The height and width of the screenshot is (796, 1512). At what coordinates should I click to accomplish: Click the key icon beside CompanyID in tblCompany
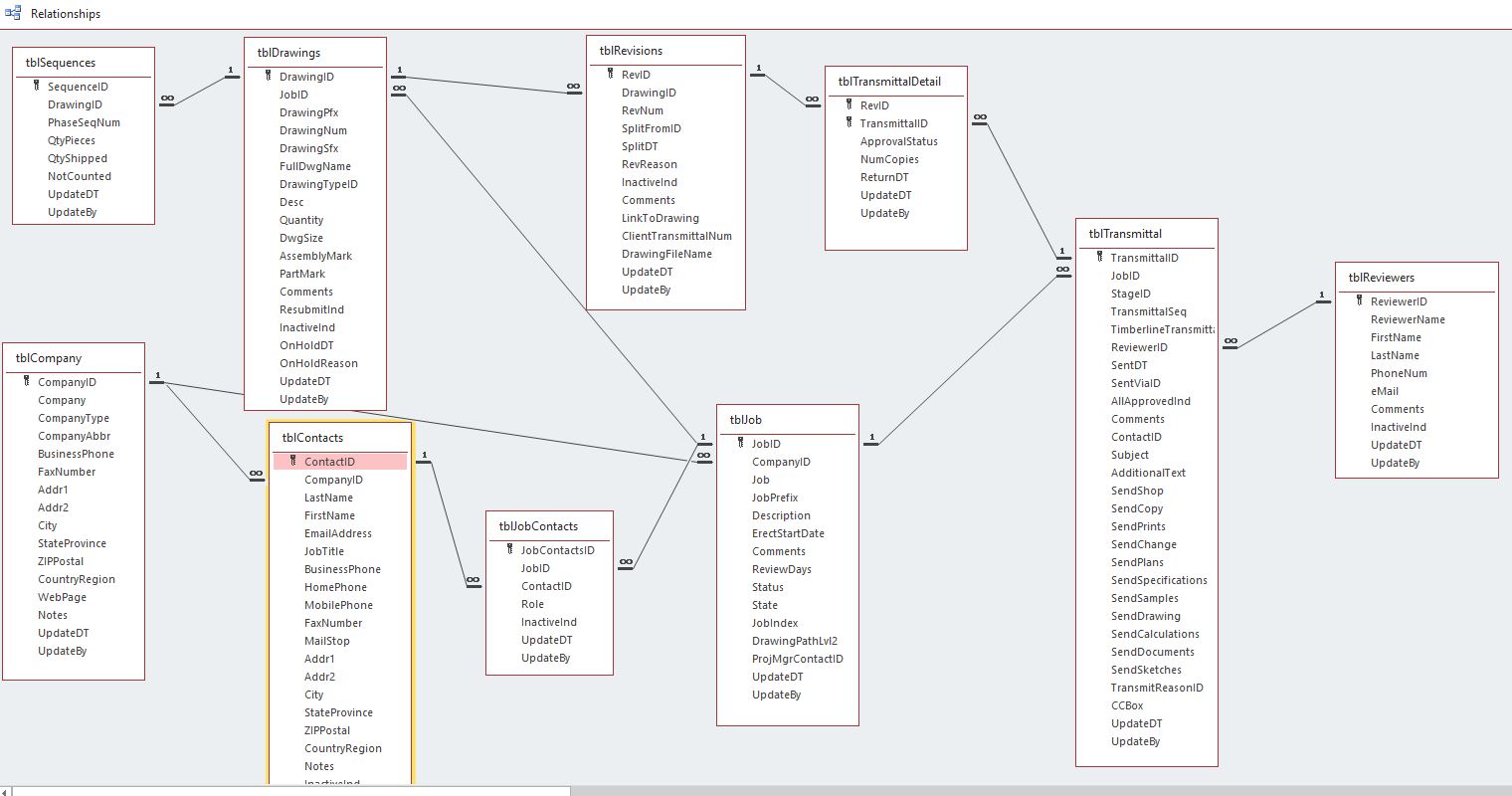26,382
